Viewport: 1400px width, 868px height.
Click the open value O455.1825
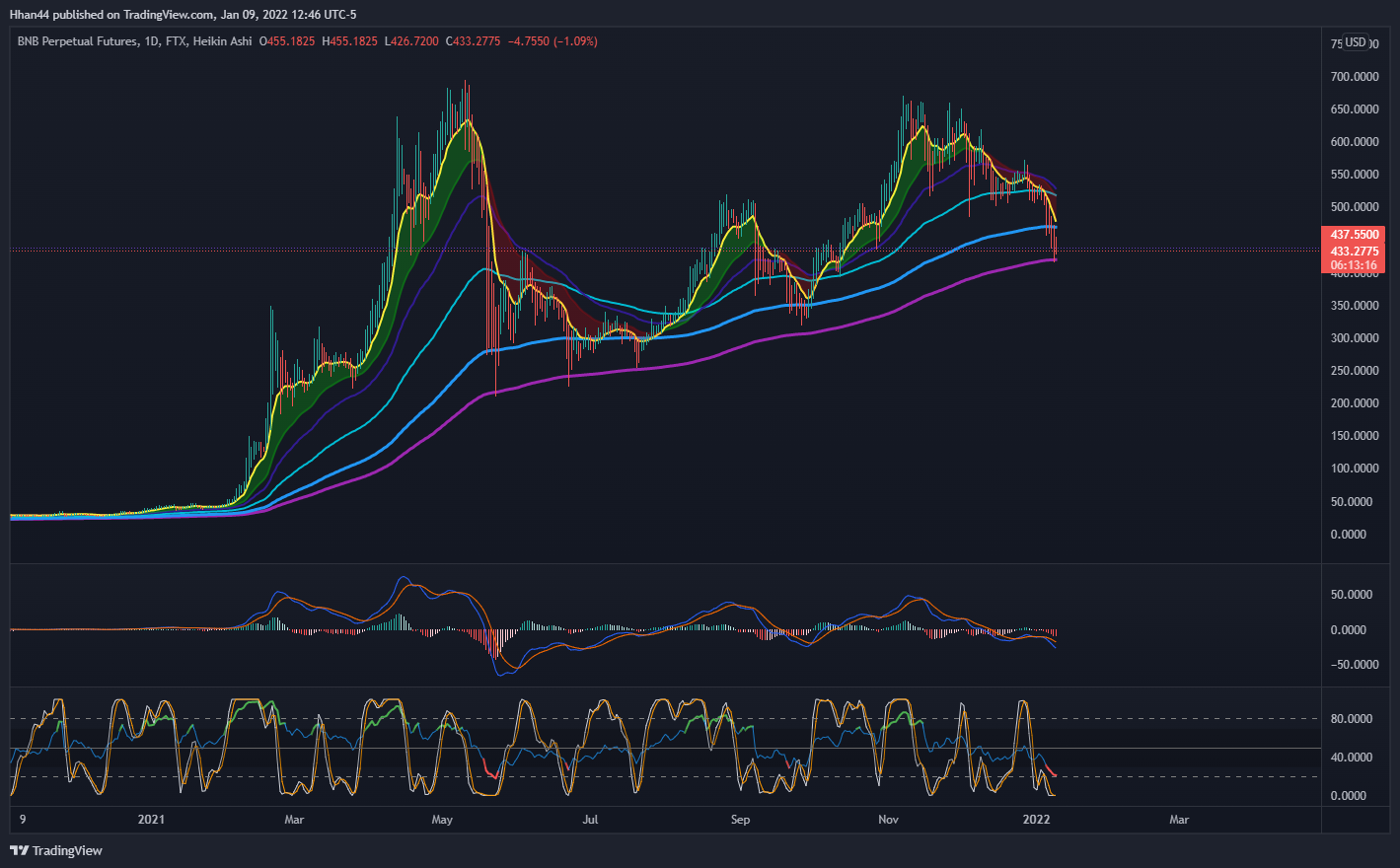(287, 41)
